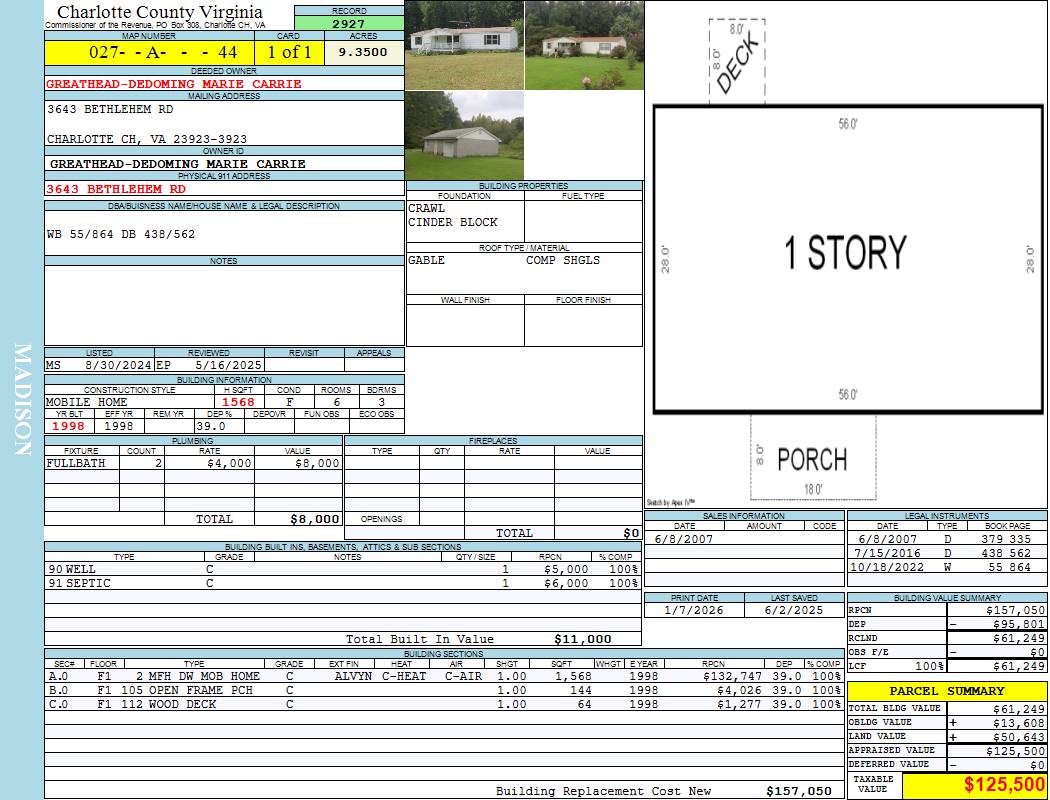Select the Parcel Summary header
This screenshot has width=1050, height=800.
click(947, 691)
